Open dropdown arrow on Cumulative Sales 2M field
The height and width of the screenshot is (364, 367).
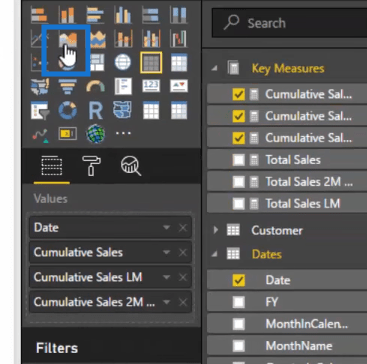(x=166, y=302)
